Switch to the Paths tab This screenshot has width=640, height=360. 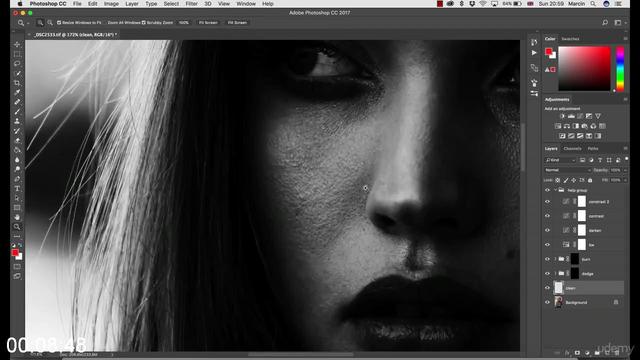pyautogui.click(x=593, y=149)
